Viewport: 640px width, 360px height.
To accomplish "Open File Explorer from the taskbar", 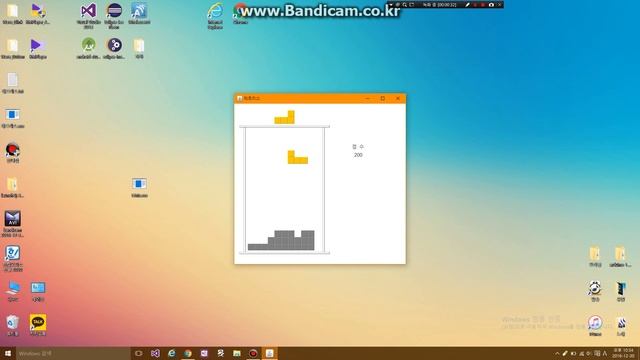I will (237, 353).
